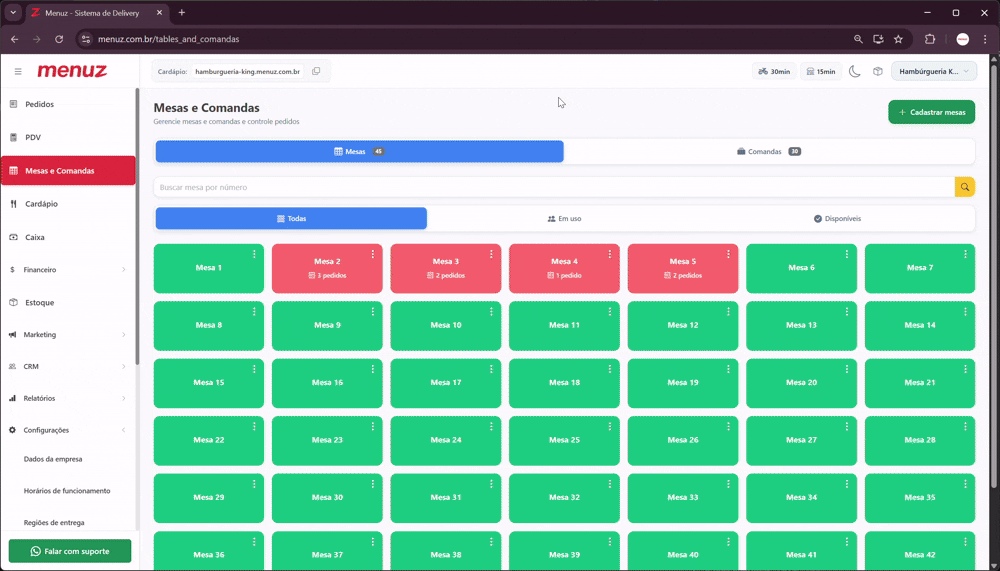Open the Mesa 4 card with 1 pedido

point(564,269)
